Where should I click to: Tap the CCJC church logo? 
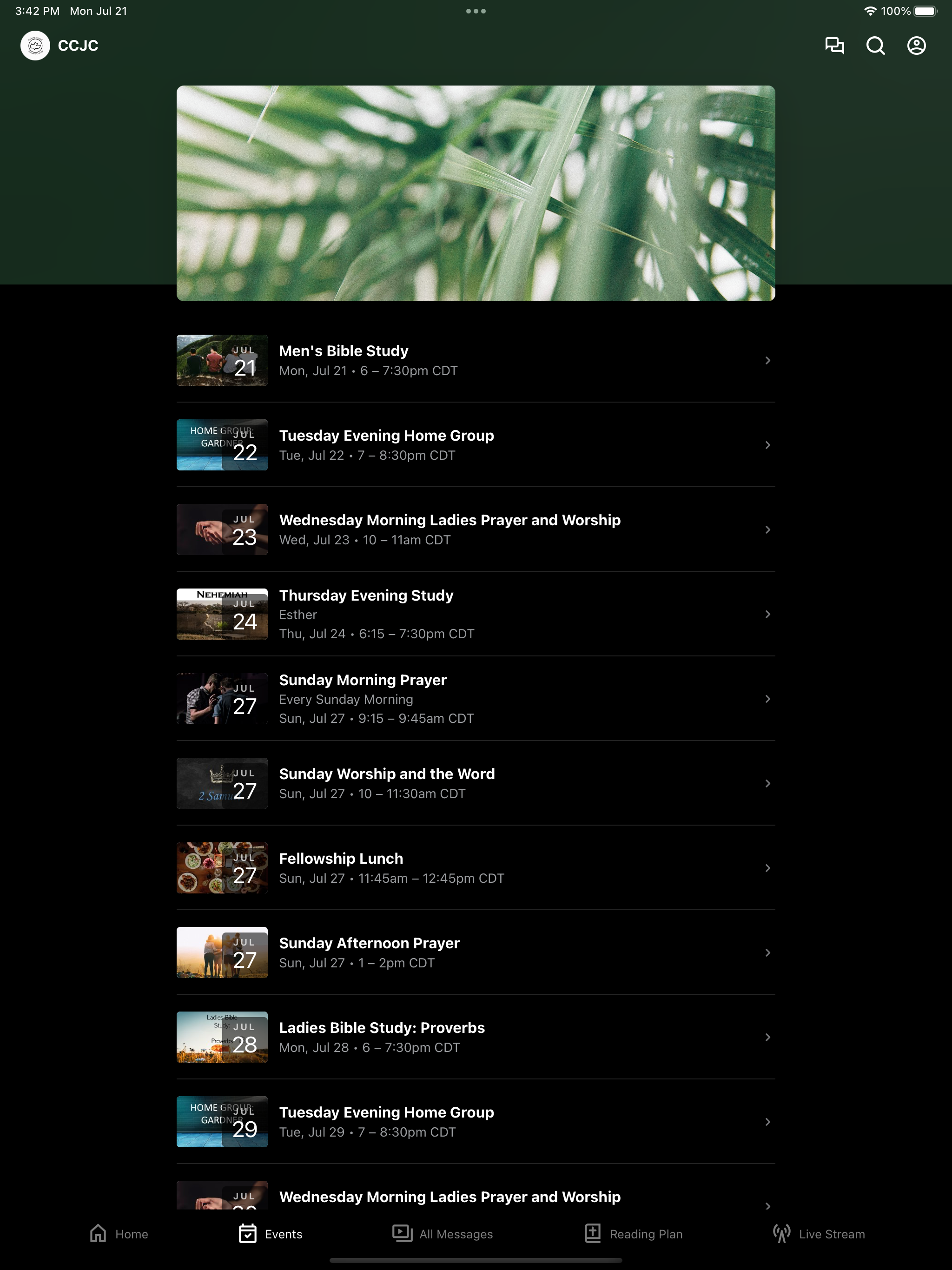point(35,46)
